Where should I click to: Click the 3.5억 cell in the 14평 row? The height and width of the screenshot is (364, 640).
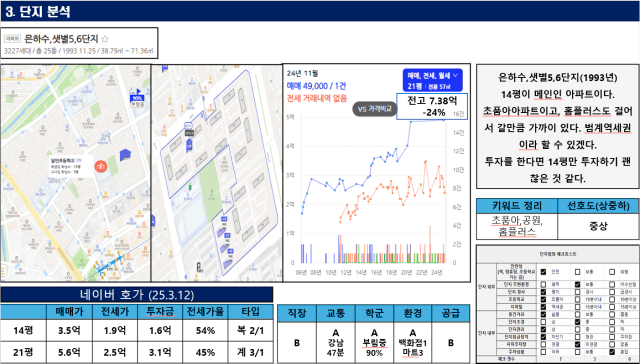click(x=69, y=330)
